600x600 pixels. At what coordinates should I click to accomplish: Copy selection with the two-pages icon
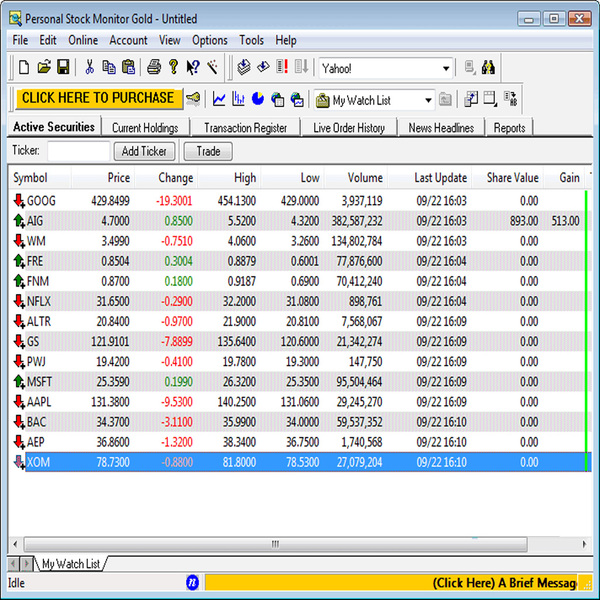pos(109,67)
